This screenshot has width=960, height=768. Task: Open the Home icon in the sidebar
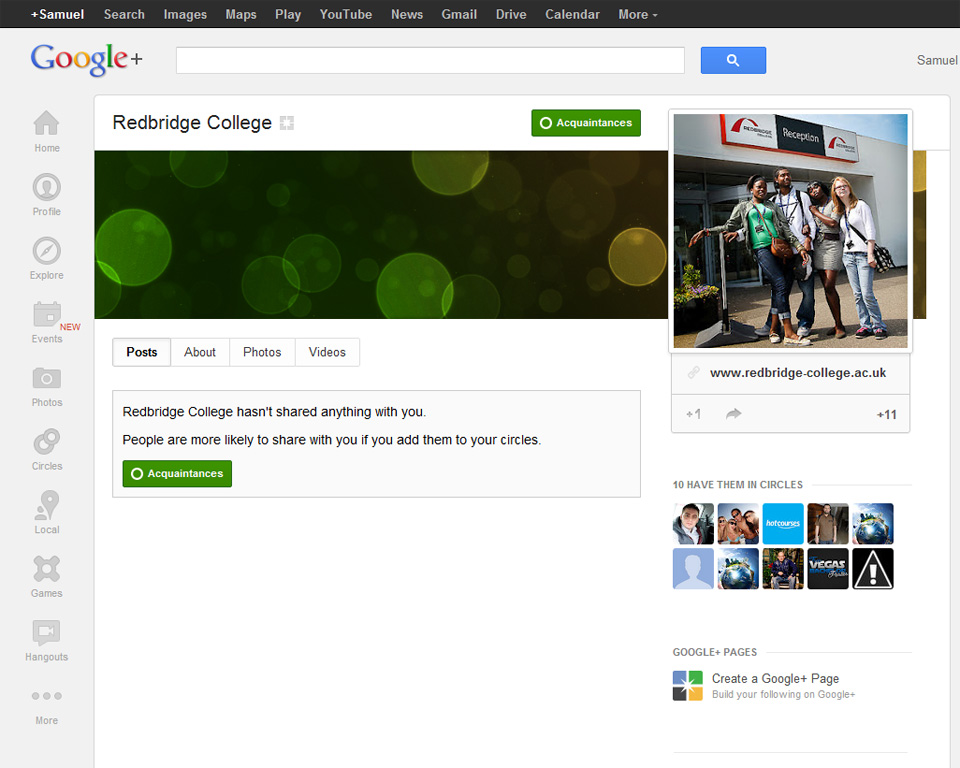coord(46,124)
